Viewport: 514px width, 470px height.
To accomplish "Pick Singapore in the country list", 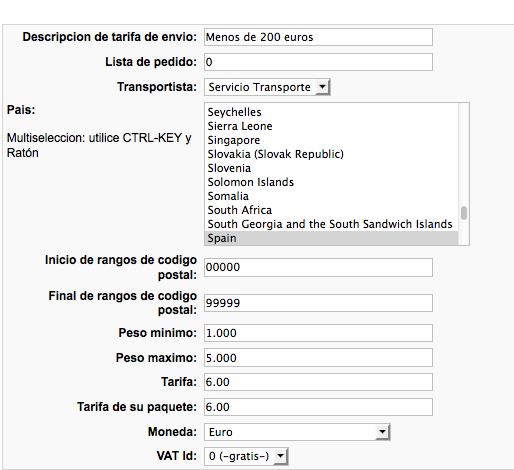I will click(331, 140).
